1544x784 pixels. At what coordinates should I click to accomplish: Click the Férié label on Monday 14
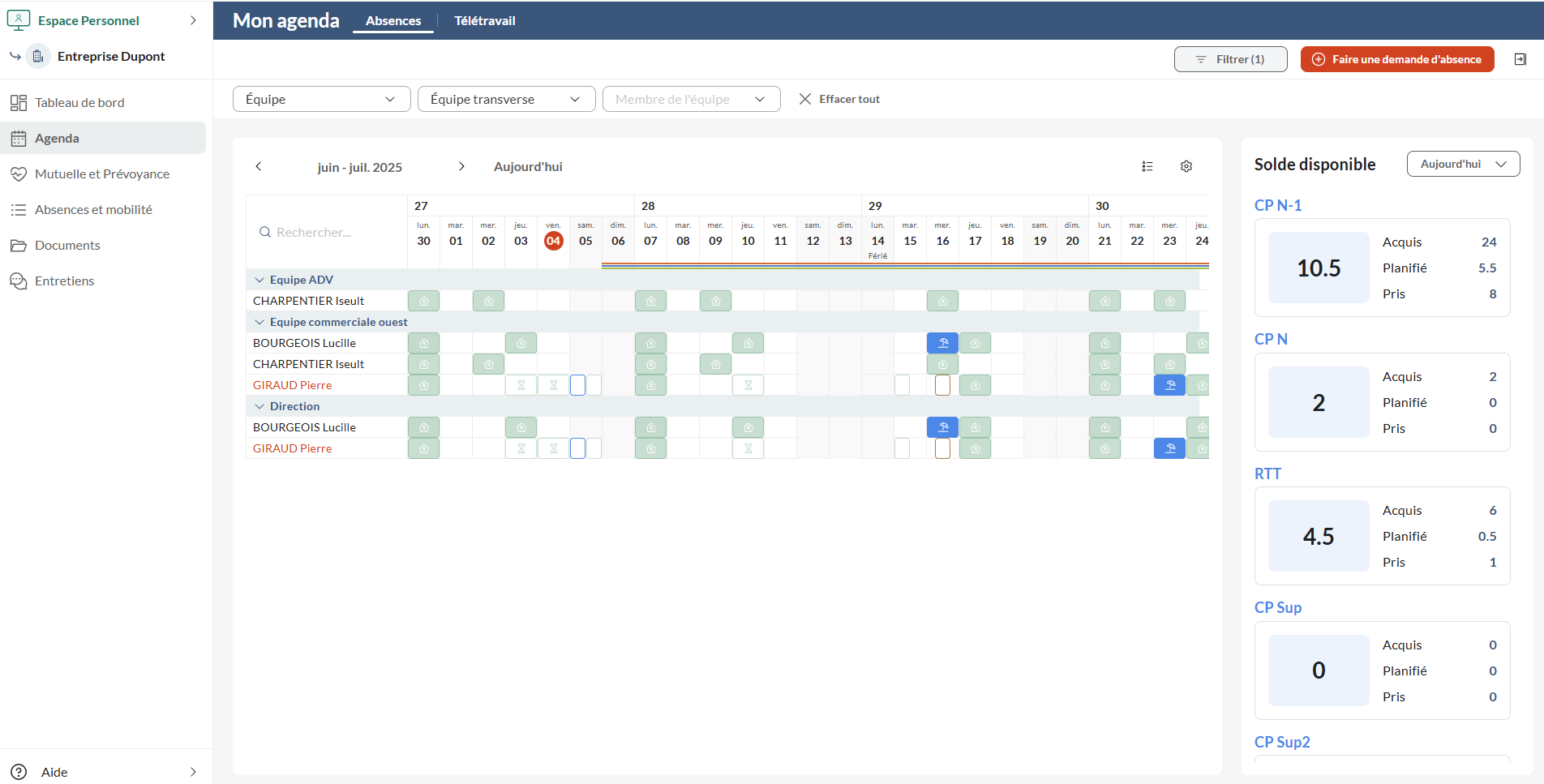[878, 256]
